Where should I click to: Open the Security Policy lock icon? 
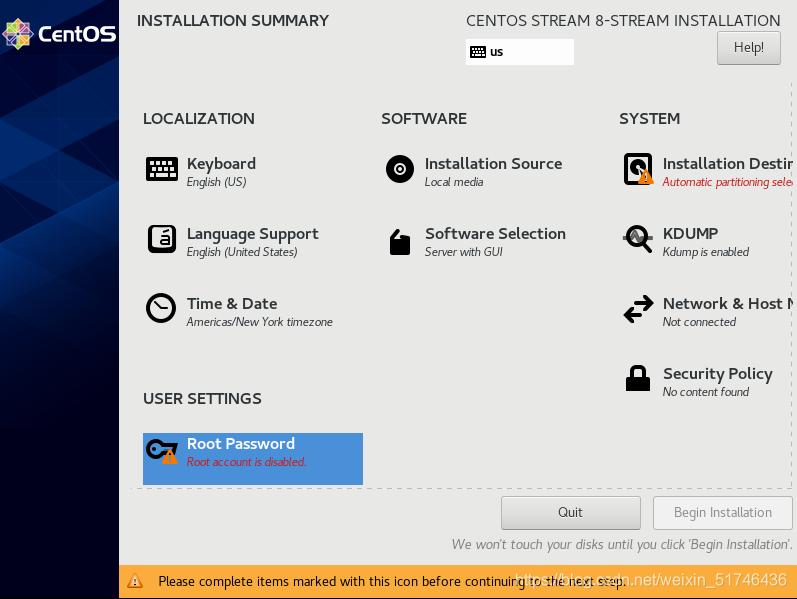(x=638, y=378)
